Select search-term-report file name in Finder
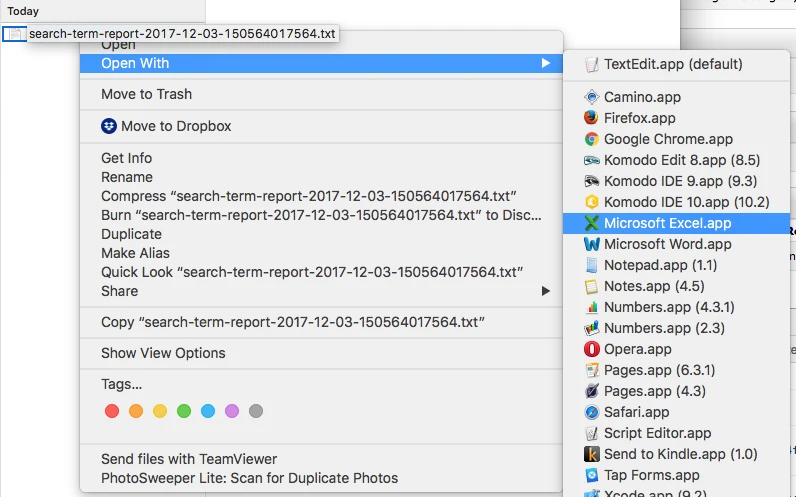The width and height of the screenshot is (796, 497). [182, 34]
